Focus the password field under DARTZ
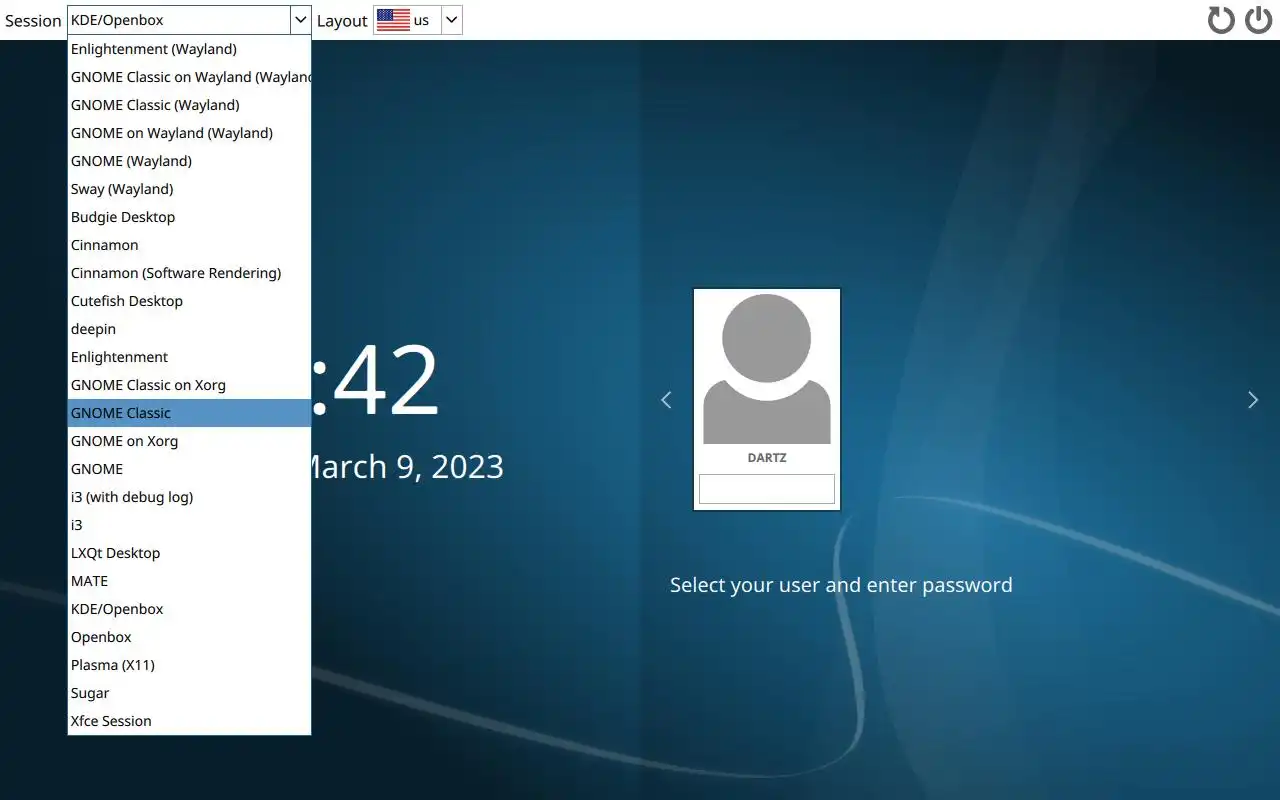This screenshot has width=1280, height=800. (x=767, y=489)
